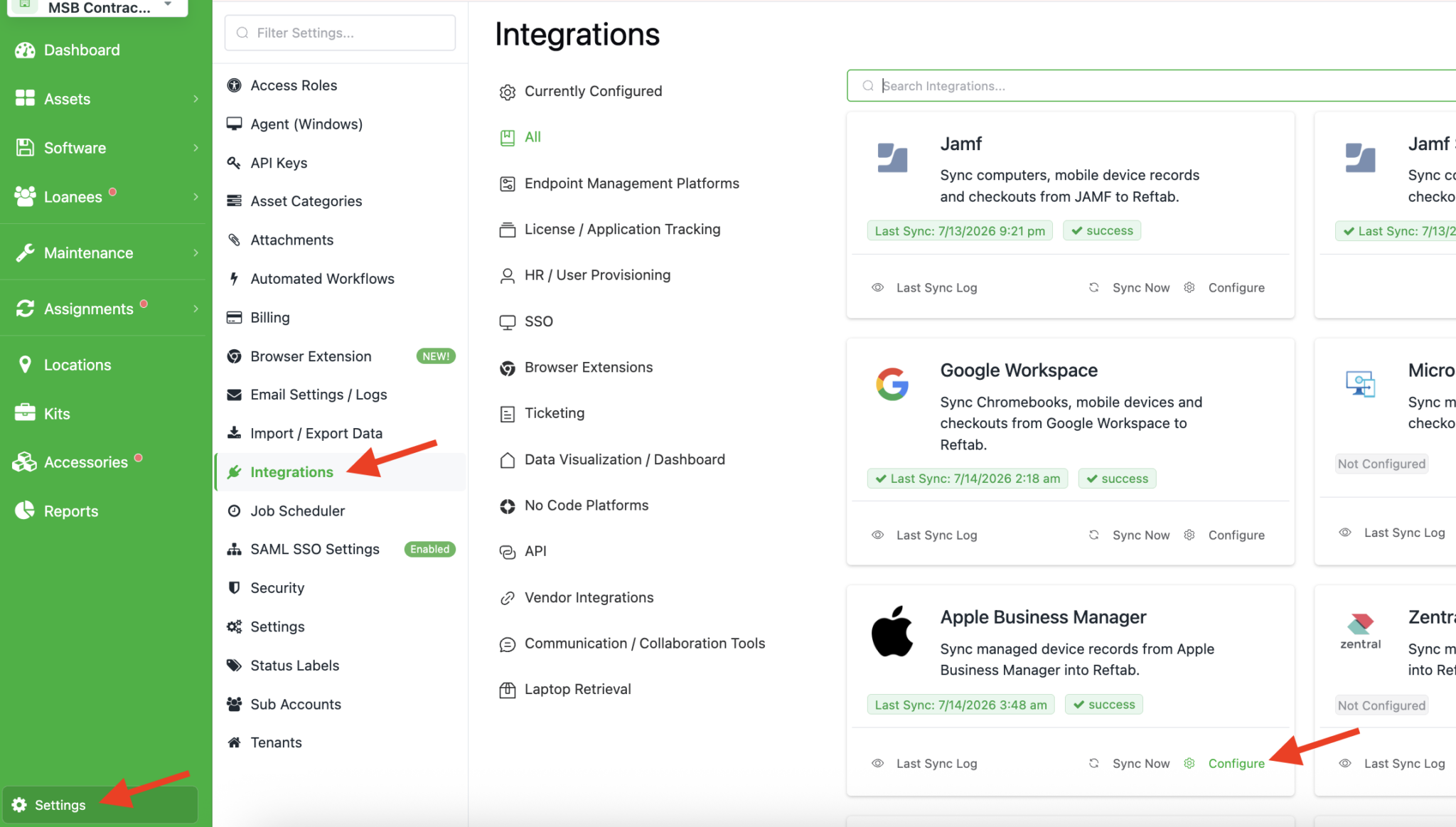
Task: Click the Software floppy disk icon
Action: (x=25, y=147)
